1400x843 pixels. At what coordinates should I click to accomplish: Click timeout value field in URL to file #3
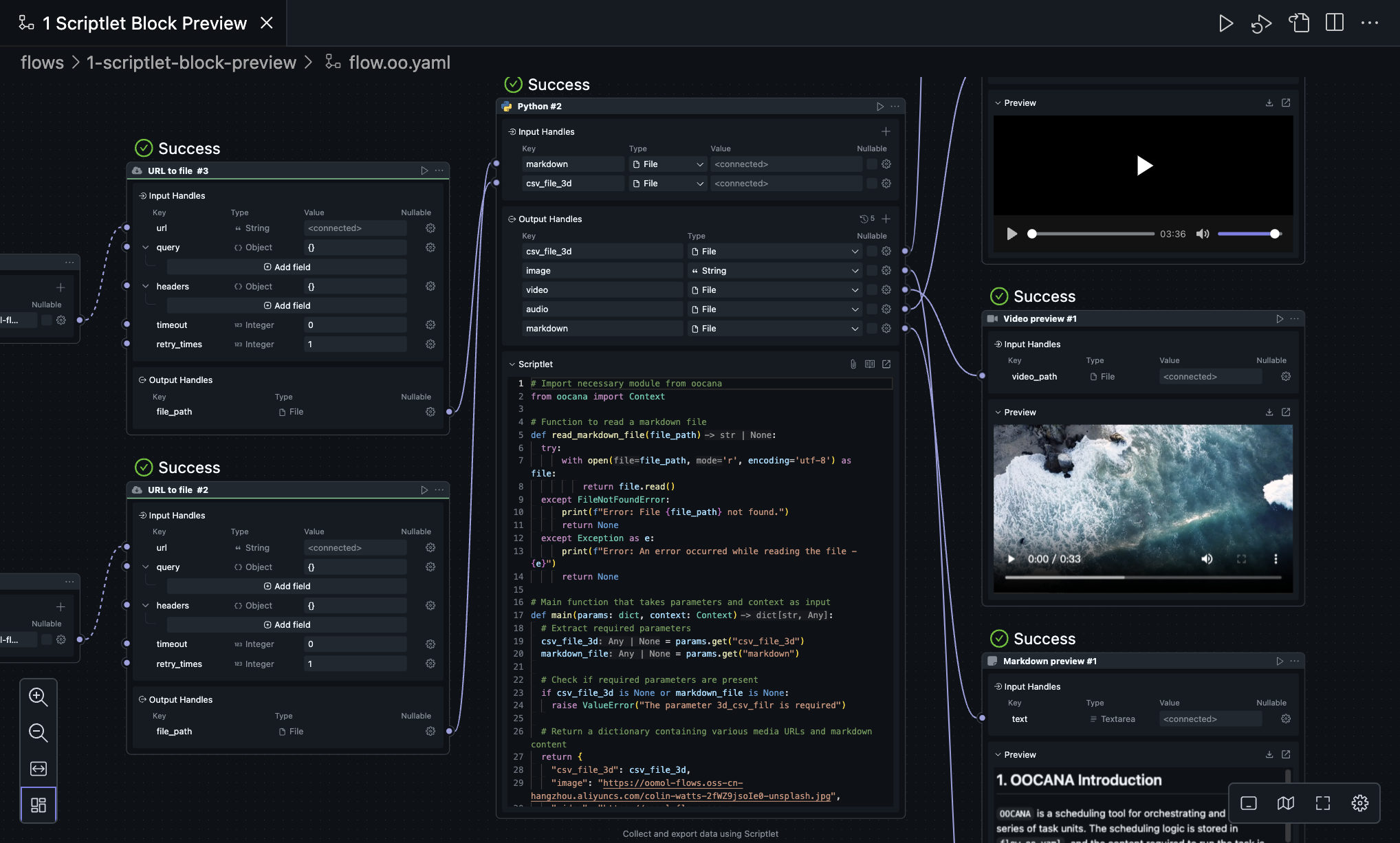pos(354,325)
